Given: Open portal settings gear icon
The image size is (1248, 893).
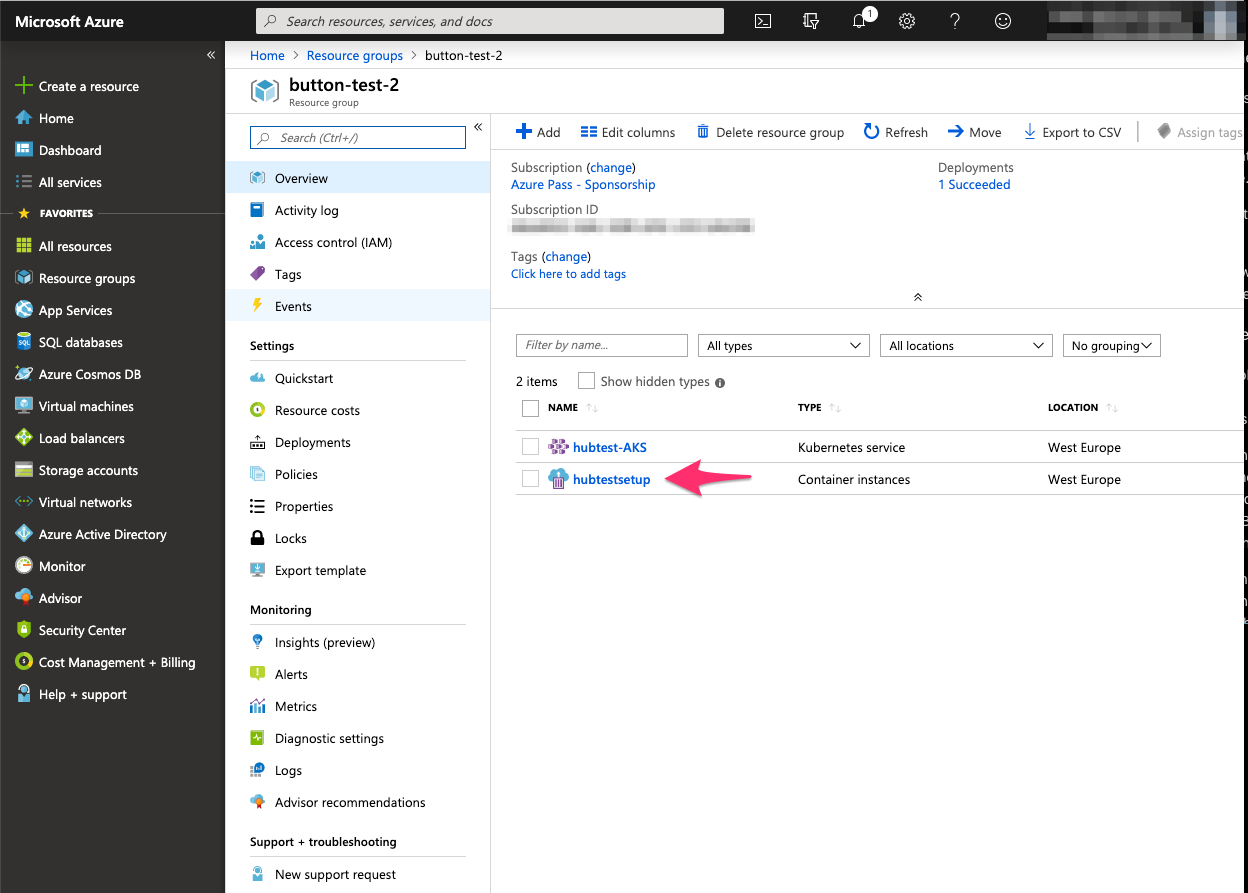Looking at the screenshot, I should coord(907,21).
